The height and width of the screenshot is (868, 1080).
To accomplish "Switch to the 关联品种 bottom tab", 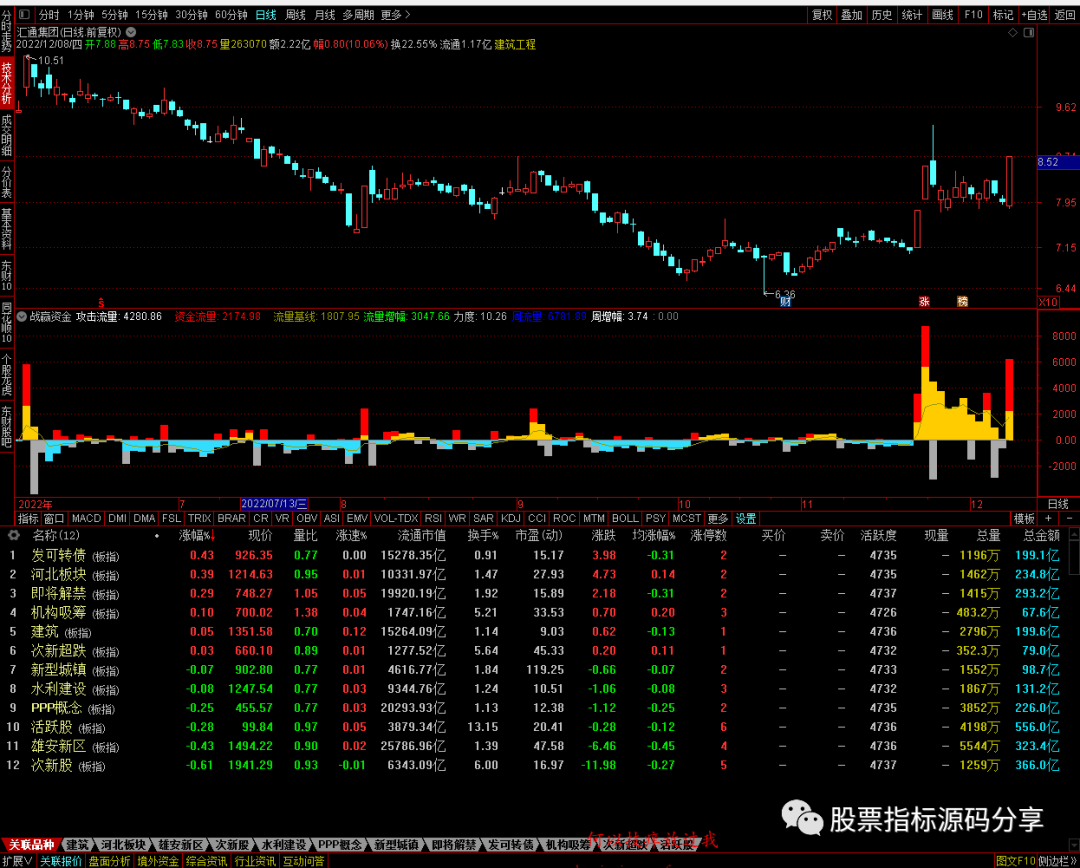I will click(30, 845).
